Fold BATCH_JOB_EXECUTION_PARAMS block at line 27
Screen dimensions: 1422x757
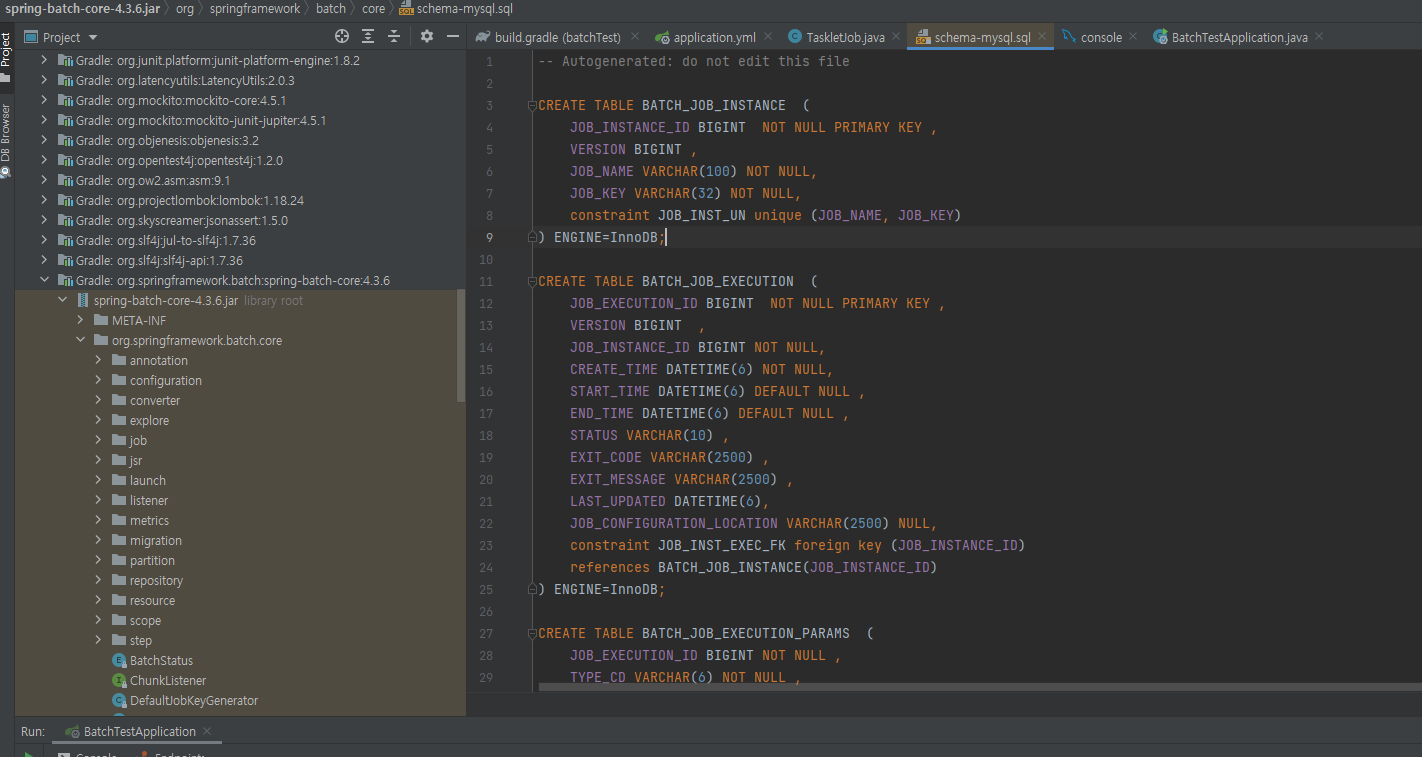531,633
